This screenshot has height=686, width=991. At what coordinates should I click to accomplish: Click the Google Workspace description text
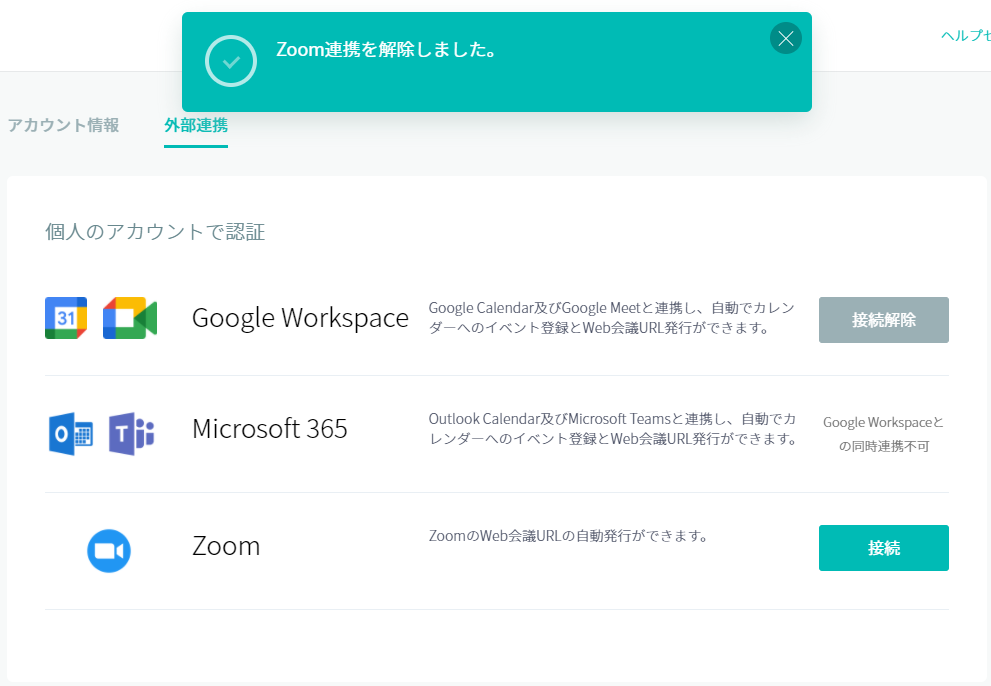(x=612, y=318)
